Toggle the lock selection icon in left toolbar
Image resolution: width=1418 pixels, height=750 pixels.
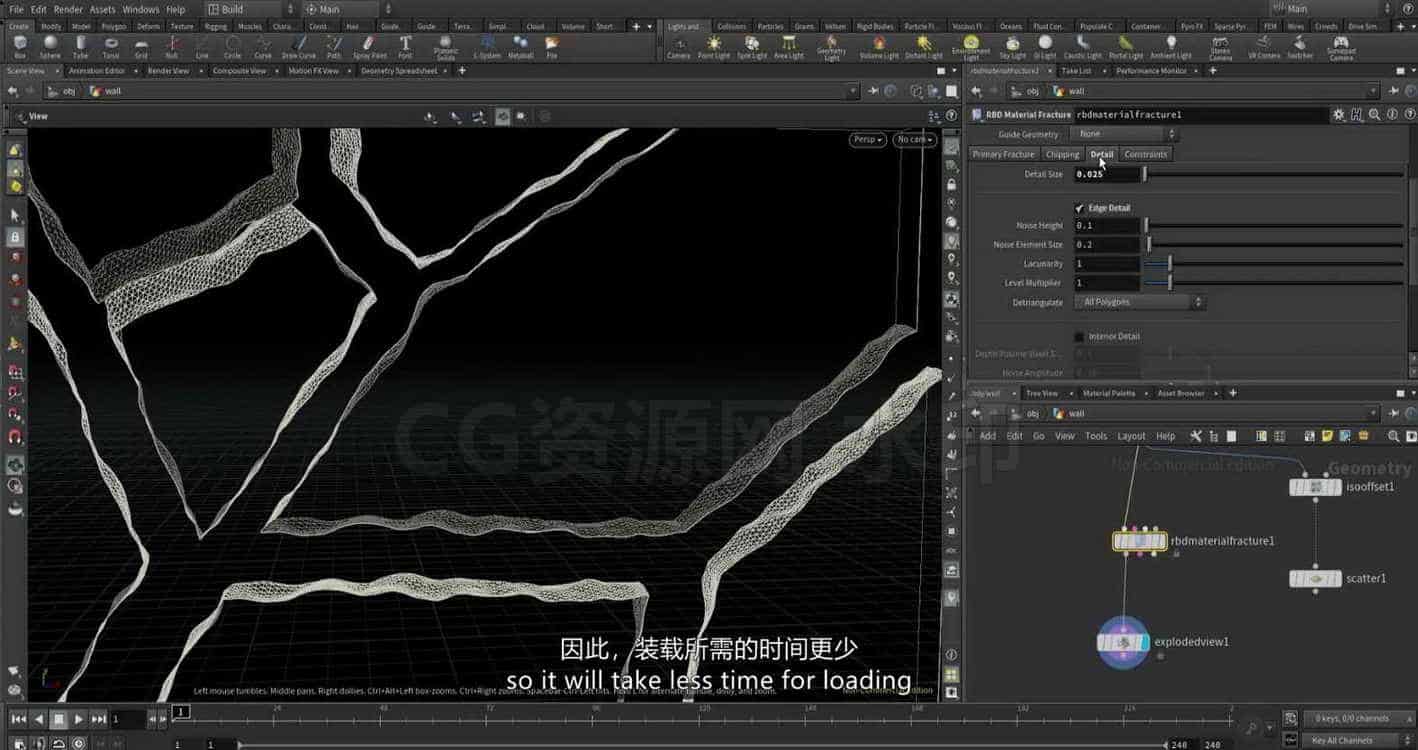[x=15, y=237]
